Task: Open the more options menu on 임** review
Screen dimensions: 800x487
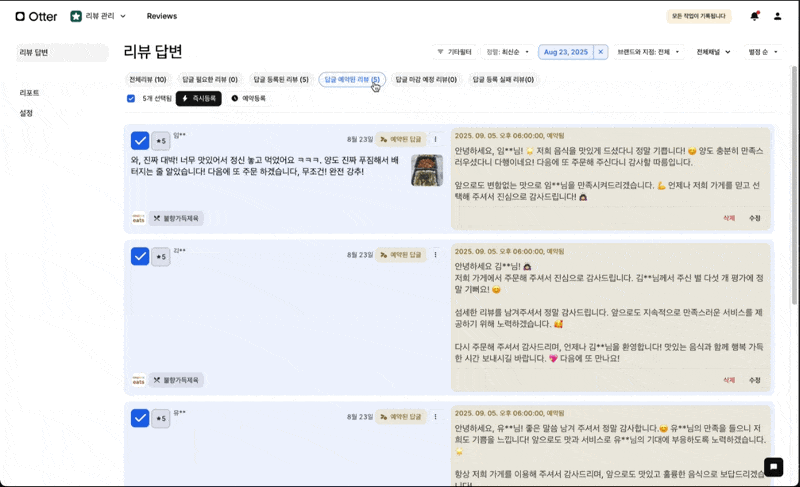Action: tap(435, 139)
